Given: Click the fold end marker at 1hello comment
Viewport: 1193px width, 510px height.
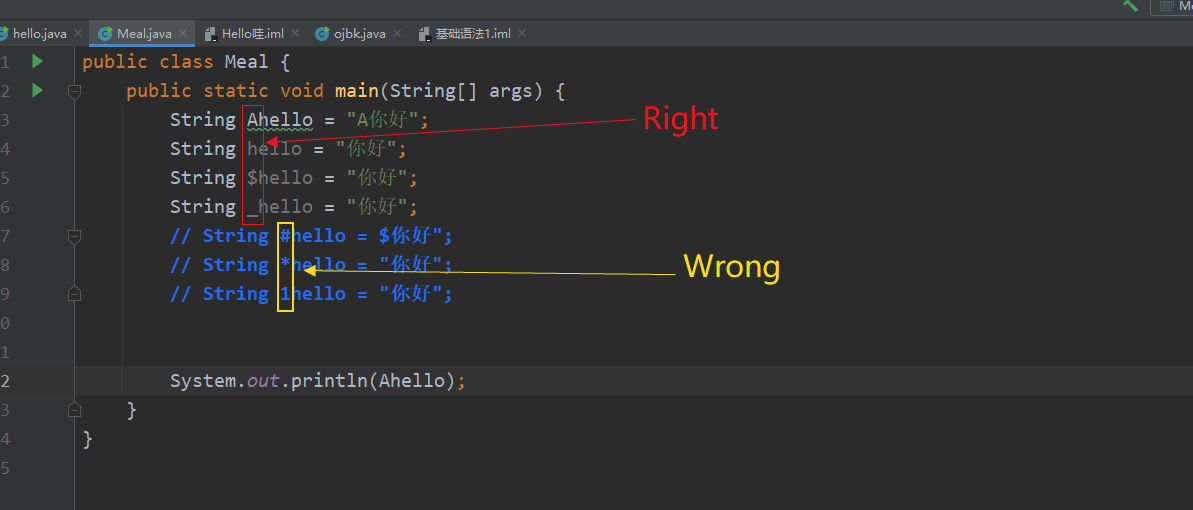Looking at the screenshot, I should point(74,294).
